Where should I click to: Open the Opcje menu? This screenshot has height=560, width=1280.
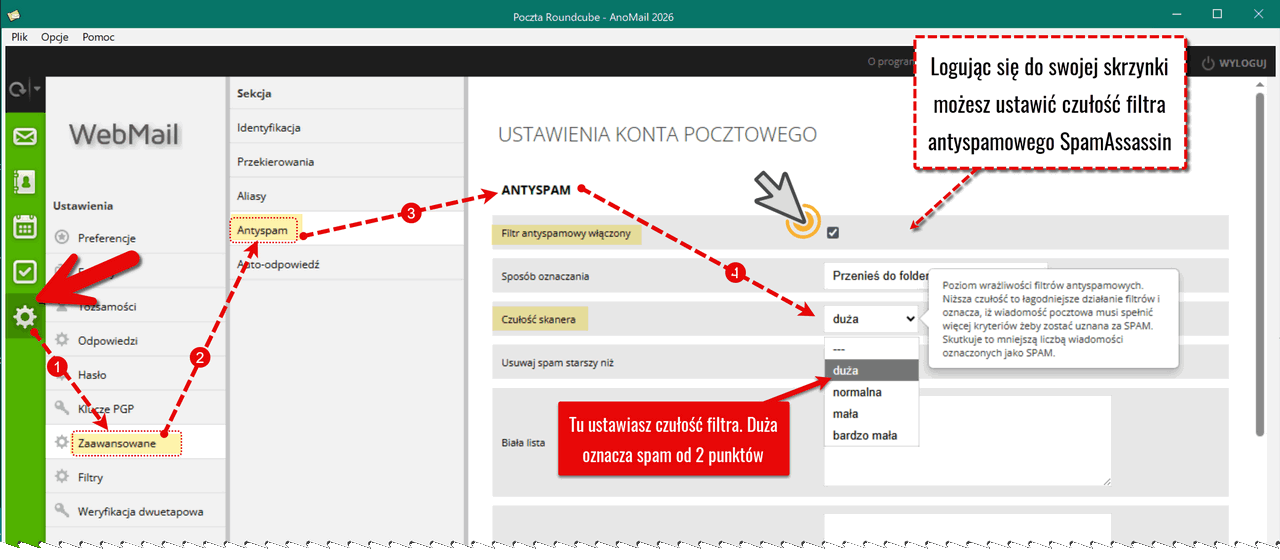(54, 37)
